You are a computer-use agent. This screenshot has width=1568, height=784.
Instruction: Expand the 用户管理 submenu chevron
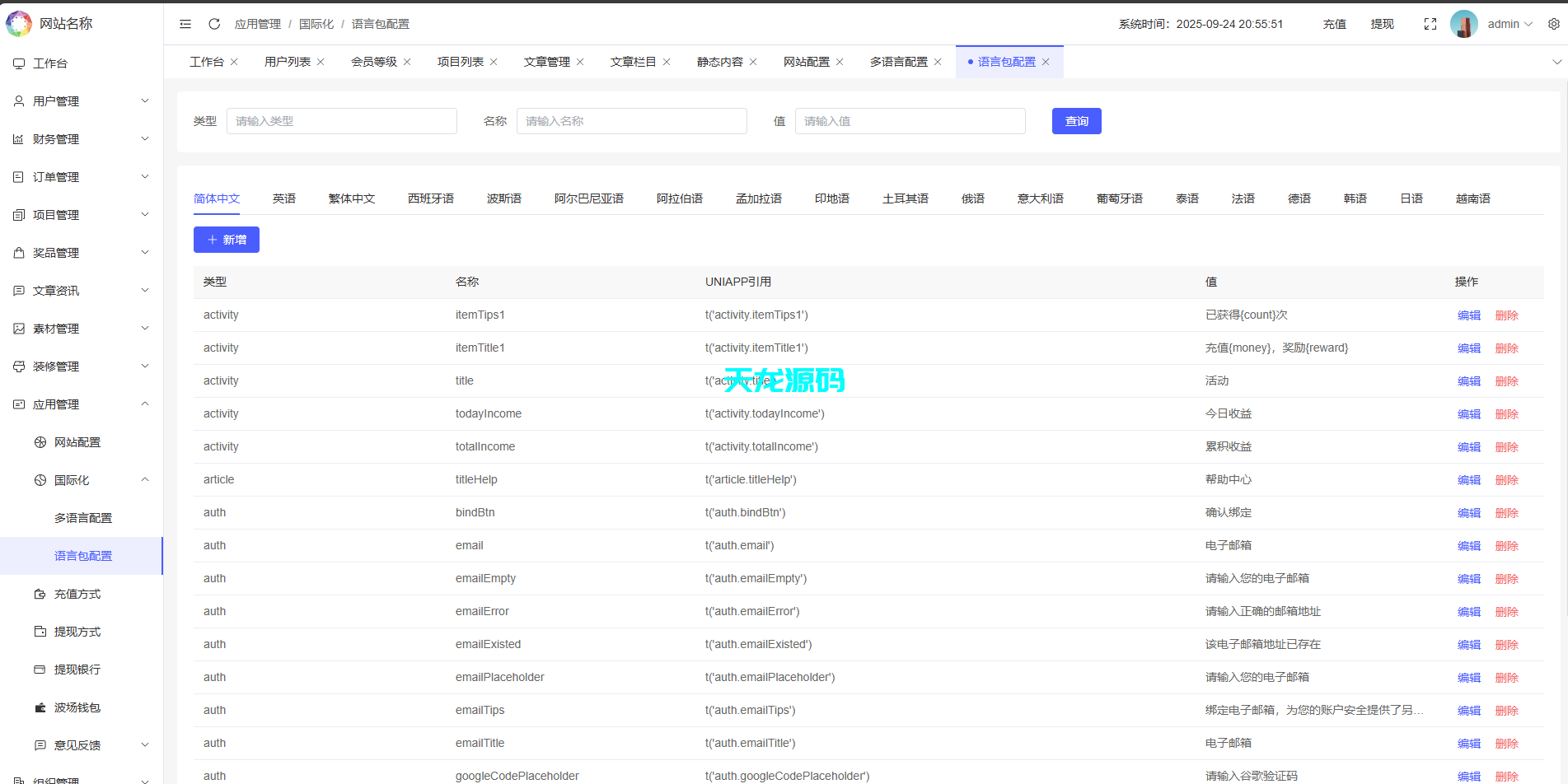145,100
